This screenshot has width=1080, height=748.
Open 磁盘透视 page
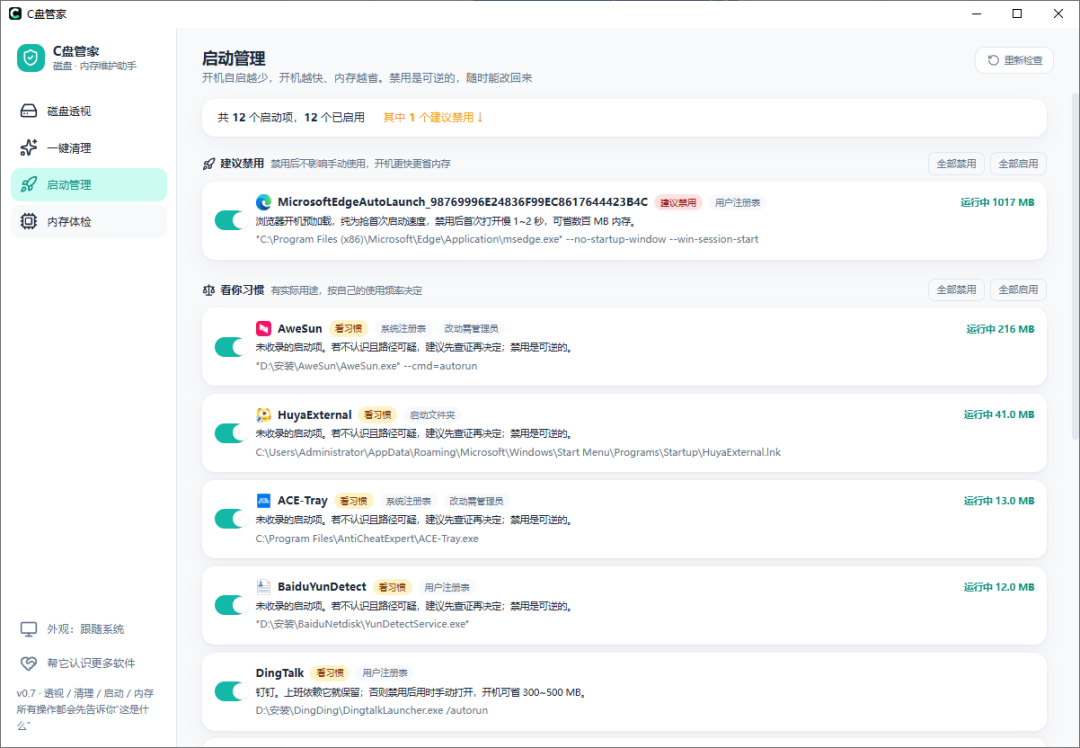pos(89,111)
